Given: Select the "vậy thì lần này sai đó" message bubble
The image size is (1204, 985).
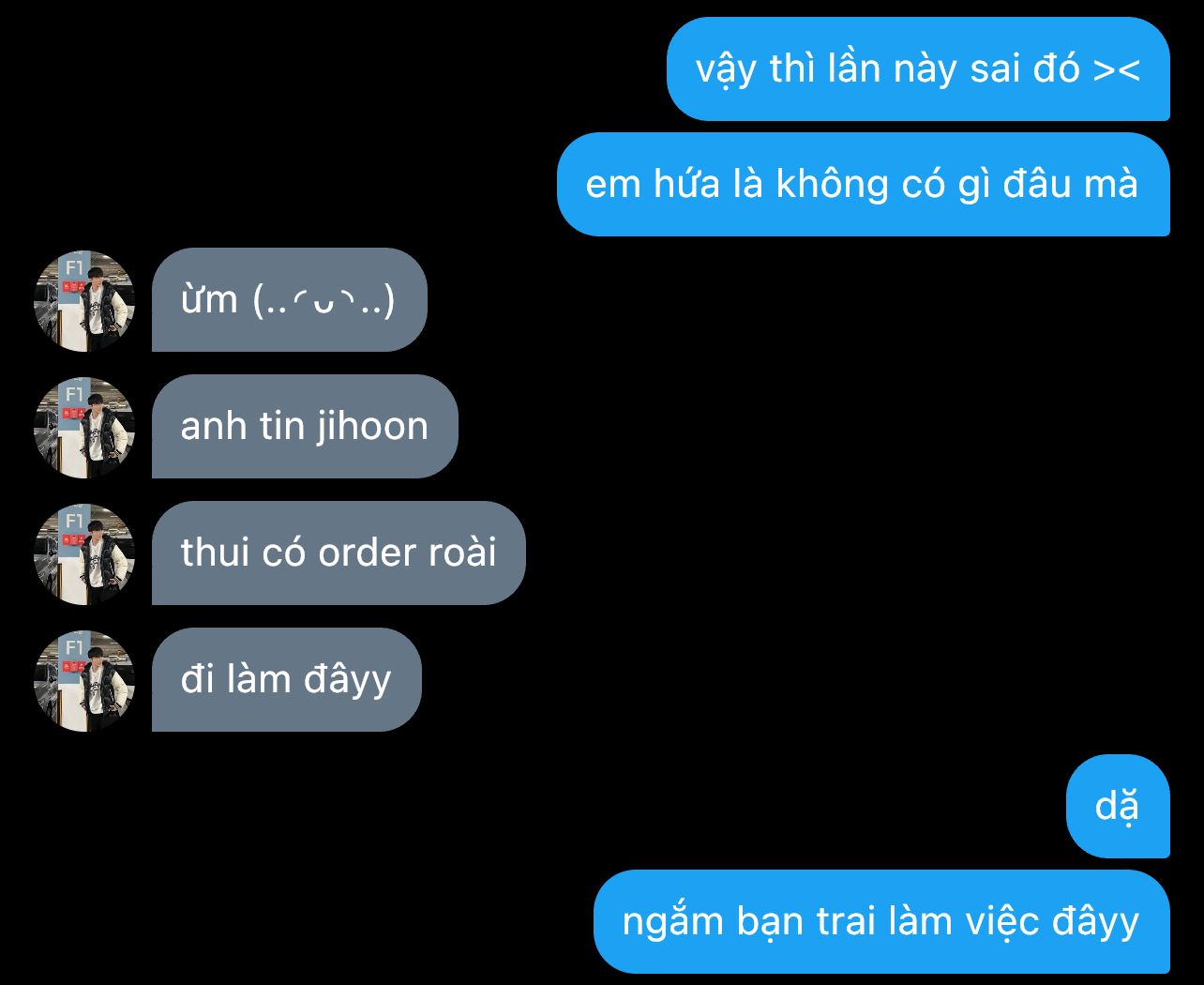Looking at the screenshot, I should 918,69.
